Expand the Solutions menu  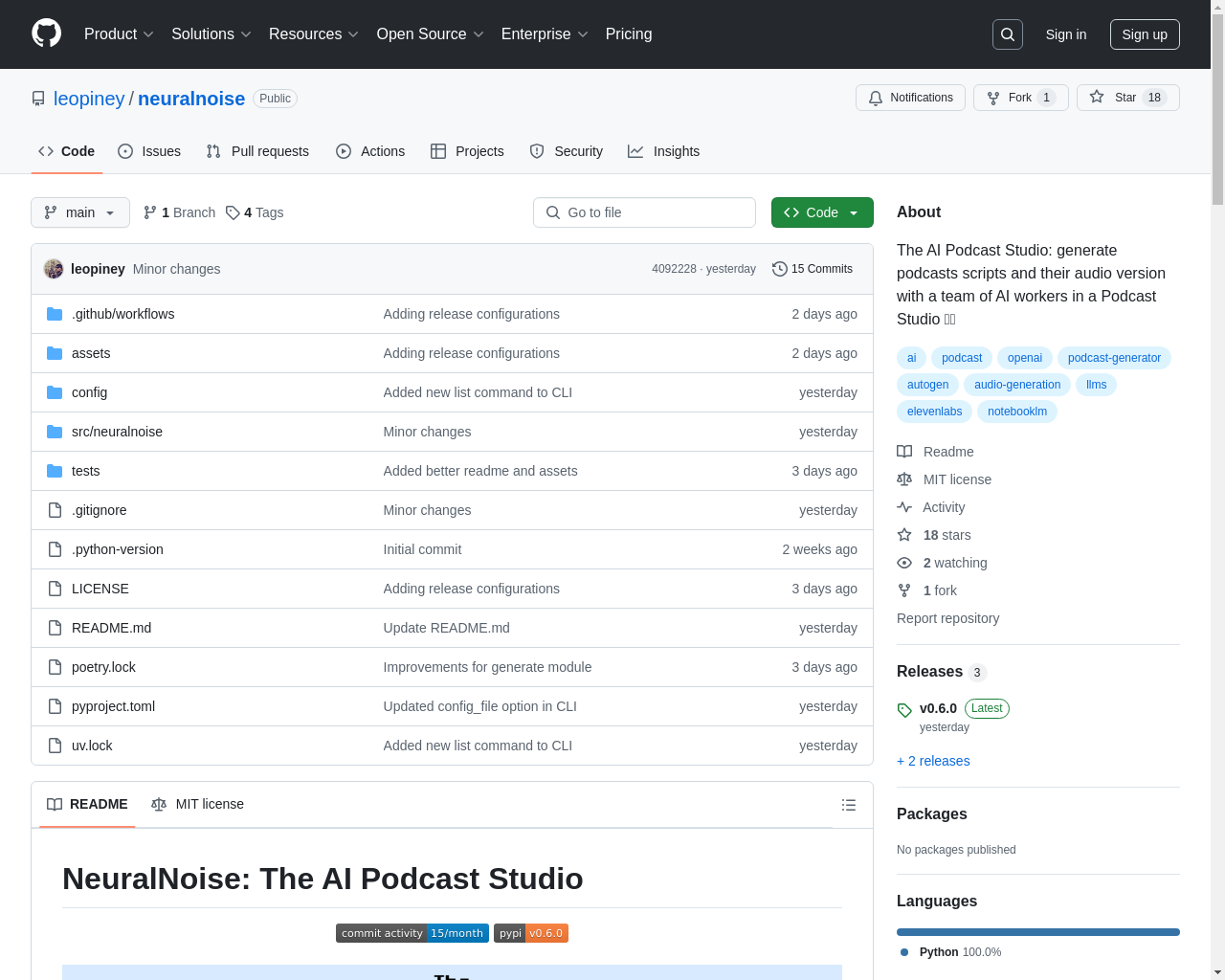pos(212,34)
